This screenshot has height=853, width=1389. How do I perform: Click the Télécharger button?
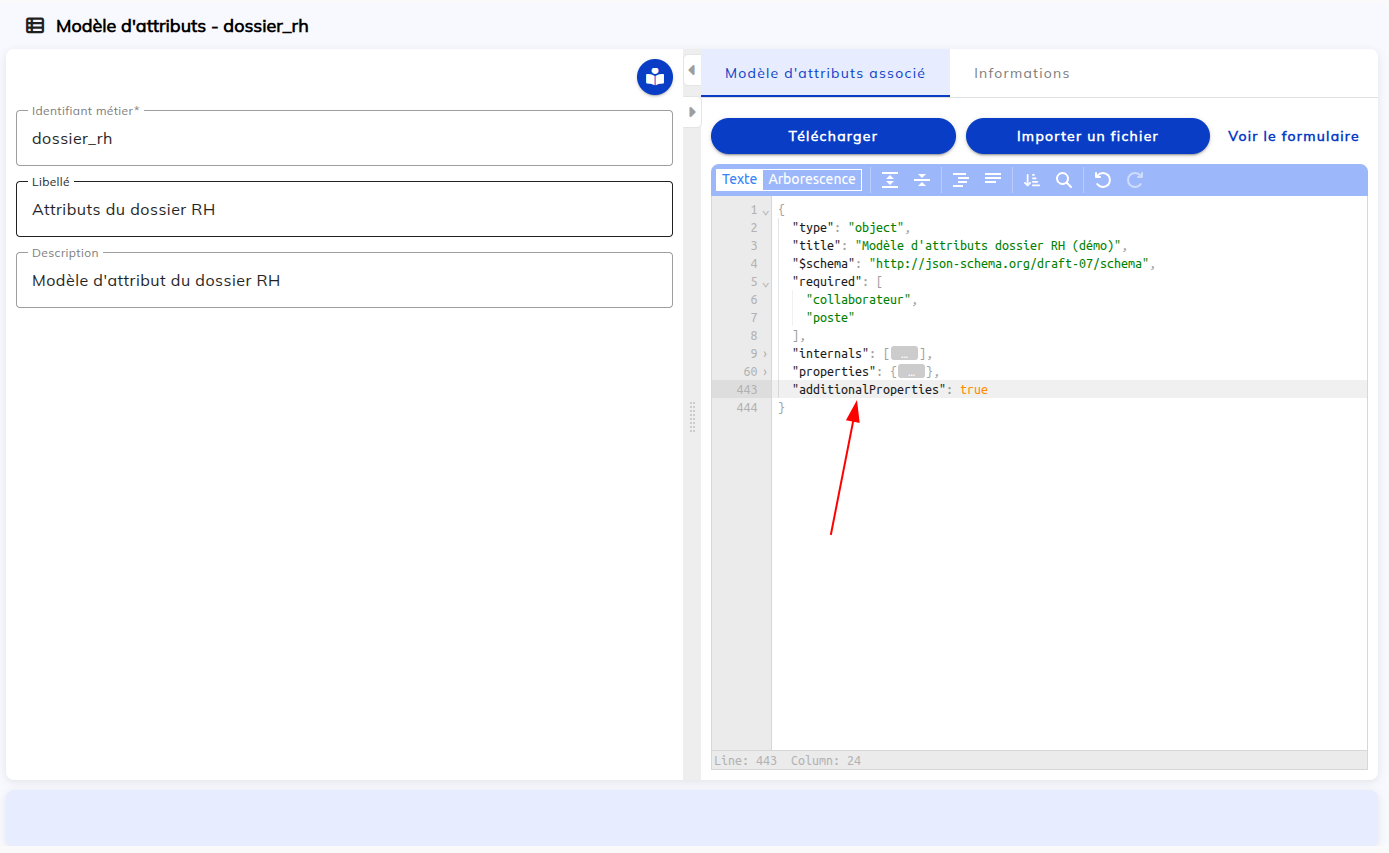(833, 136)
